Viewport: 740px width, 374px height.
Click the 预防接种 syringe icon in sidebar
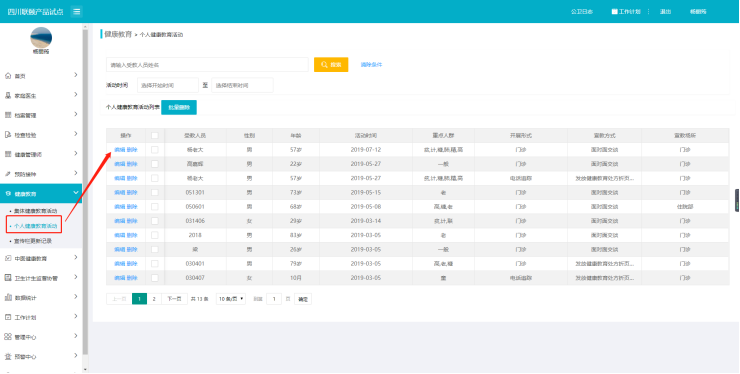click(x=8, y=174)
